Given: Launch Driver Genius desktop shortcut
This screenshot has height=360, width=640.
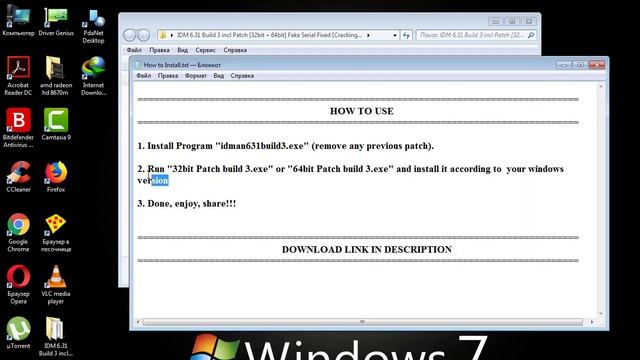Looking at the screenshot, I should coord(56,20).
